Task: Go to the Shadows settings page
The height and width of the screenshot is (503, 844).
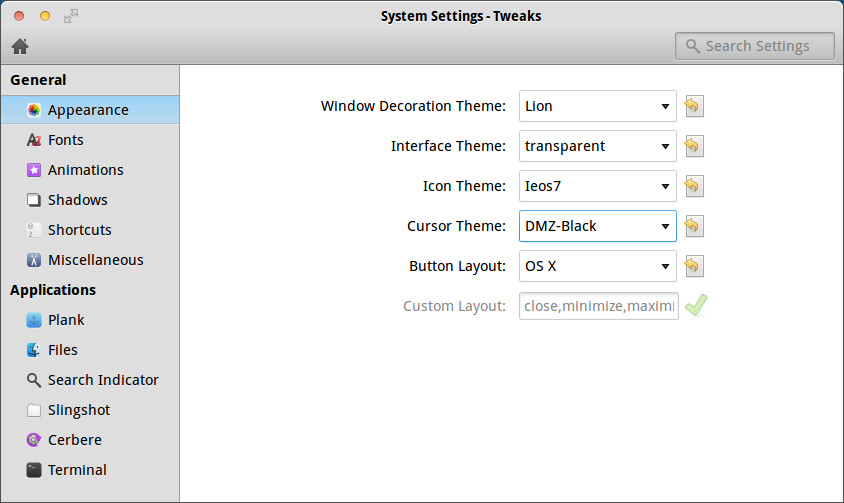Action: 77,200
